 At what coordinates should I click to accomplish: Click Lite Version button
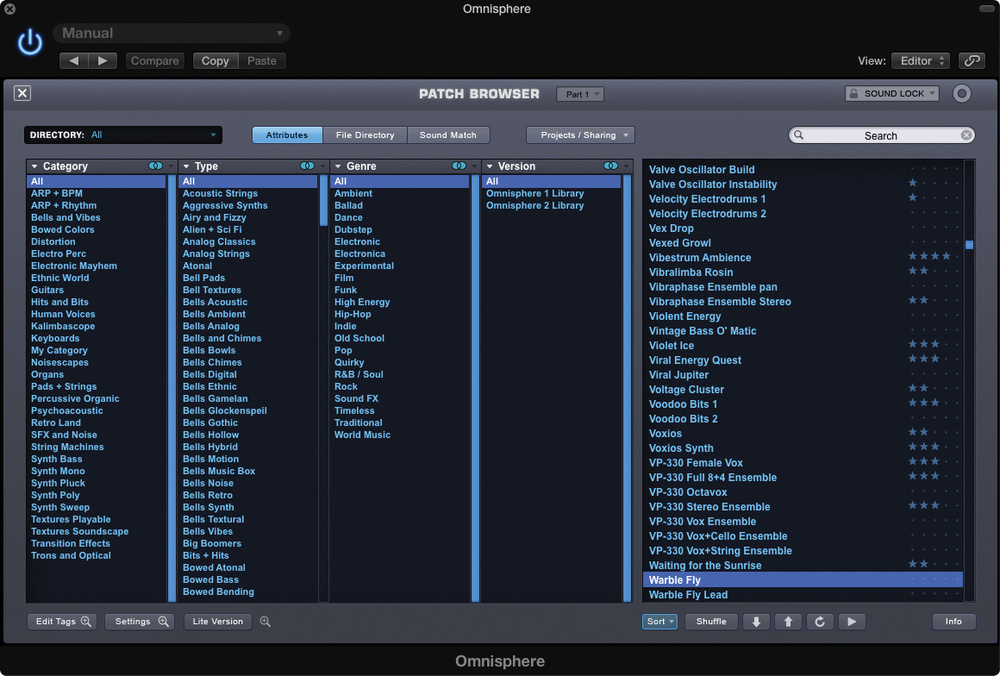[x=218, y=621]
